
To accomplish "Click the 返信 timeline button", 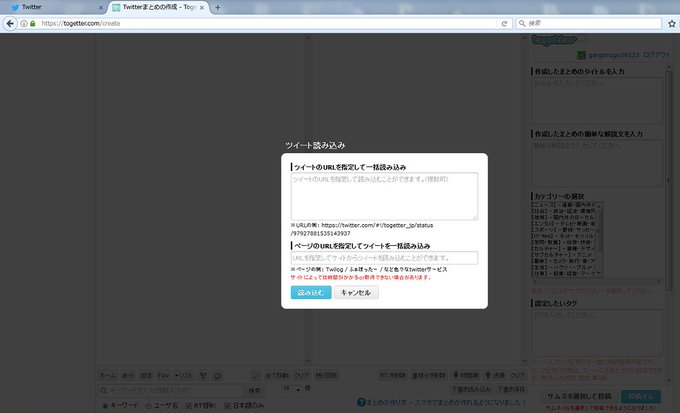I will pos(146,375).
